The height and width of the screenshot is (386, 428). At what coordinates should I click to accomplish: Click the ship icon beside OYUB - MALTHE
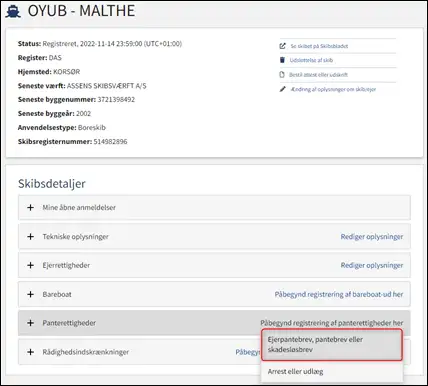click(13, 11)
